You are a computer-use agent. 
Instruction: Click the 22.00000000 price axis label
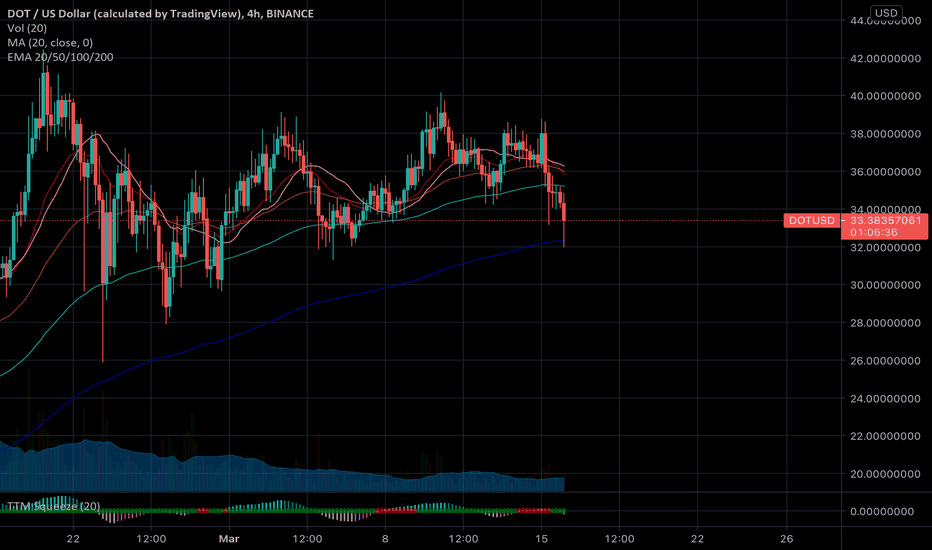point(886,436)
